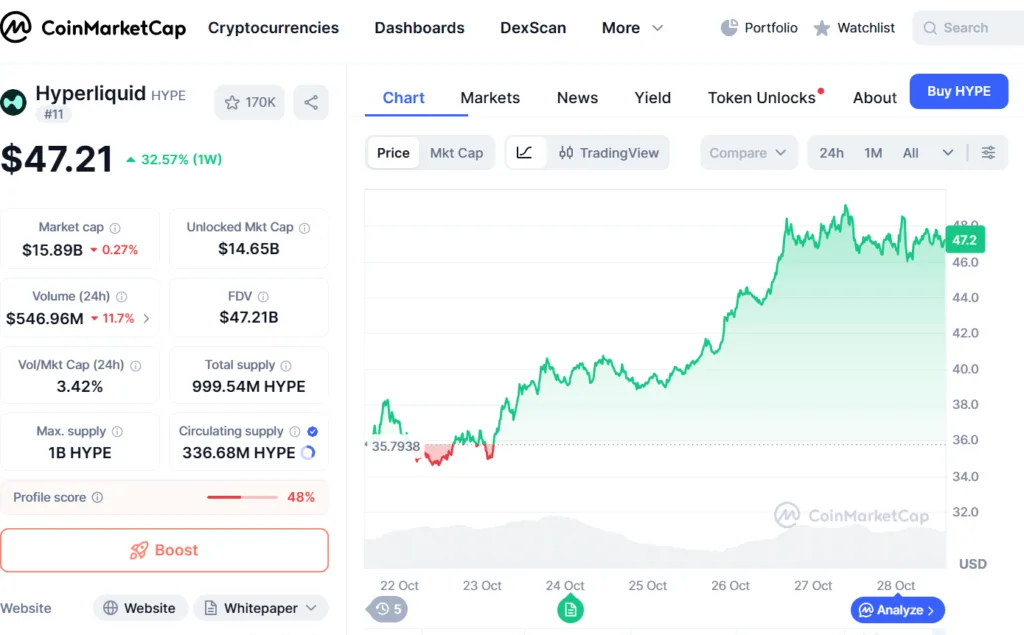
Task: Switch chart to Mkt Cap view
Action: point(456,153)
